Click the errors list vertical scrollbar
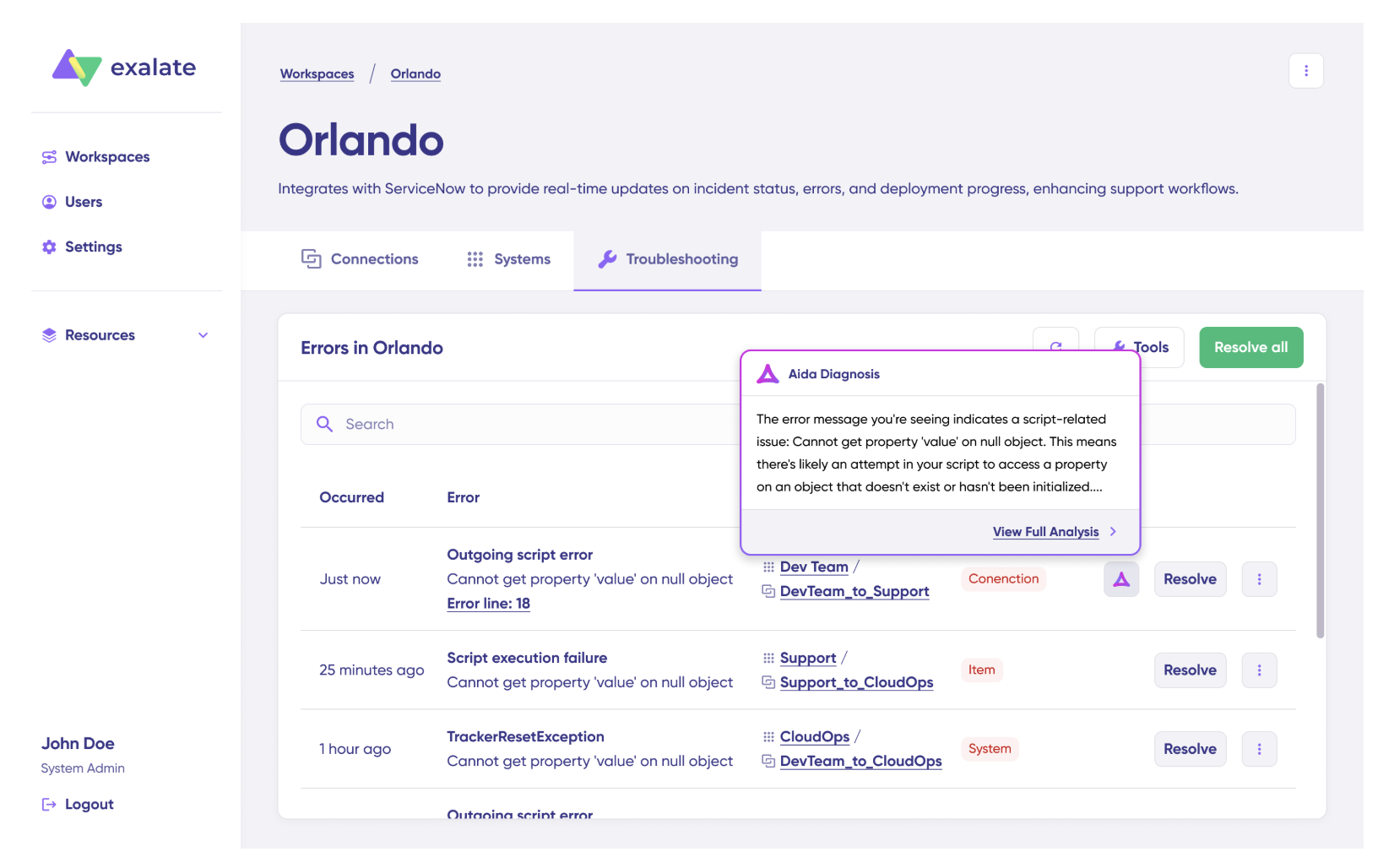The height and width of the screenshot is (868, 1378). tap(1320, 510)
